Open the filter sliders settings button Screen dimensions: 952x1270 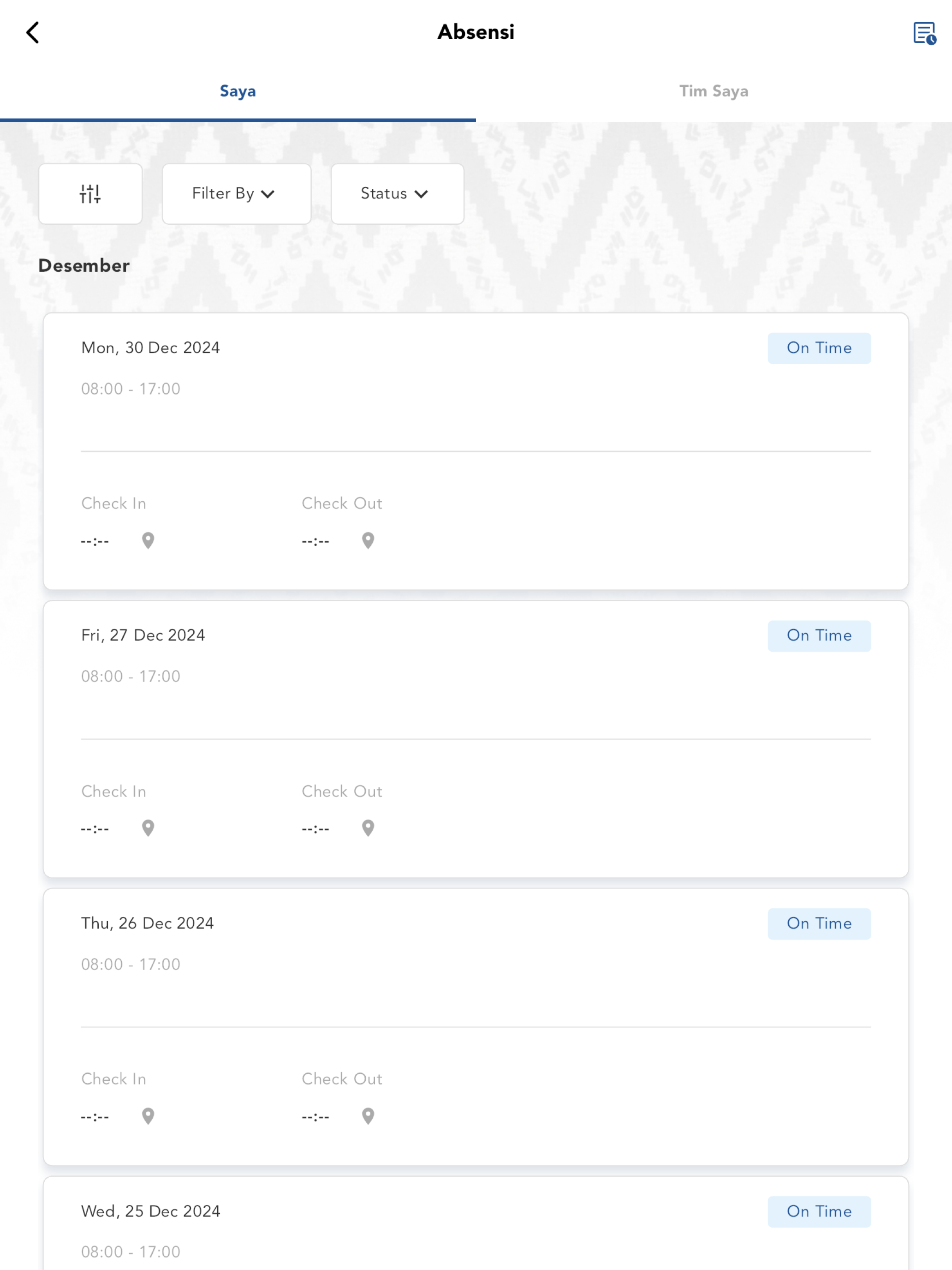pyautogui.click(x=90, y=193)
